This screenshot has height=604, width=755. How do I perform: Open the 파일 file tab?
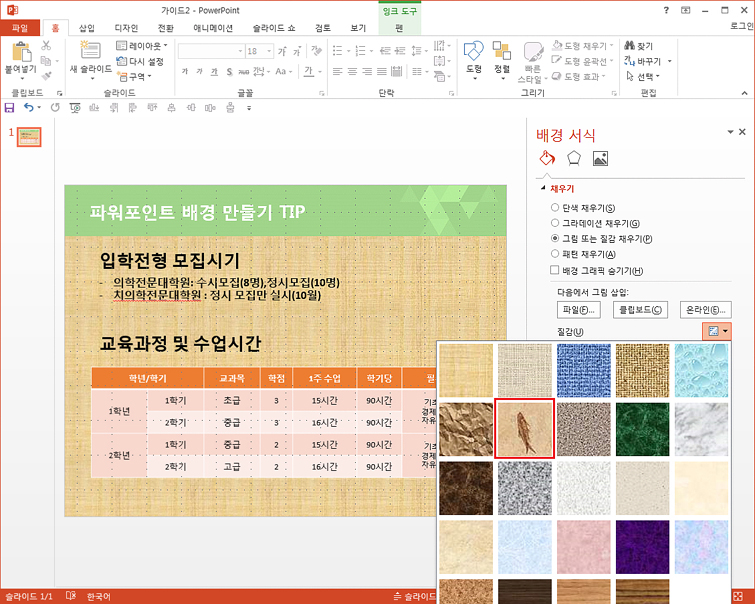pyautogui.click(x=20, y=28)
